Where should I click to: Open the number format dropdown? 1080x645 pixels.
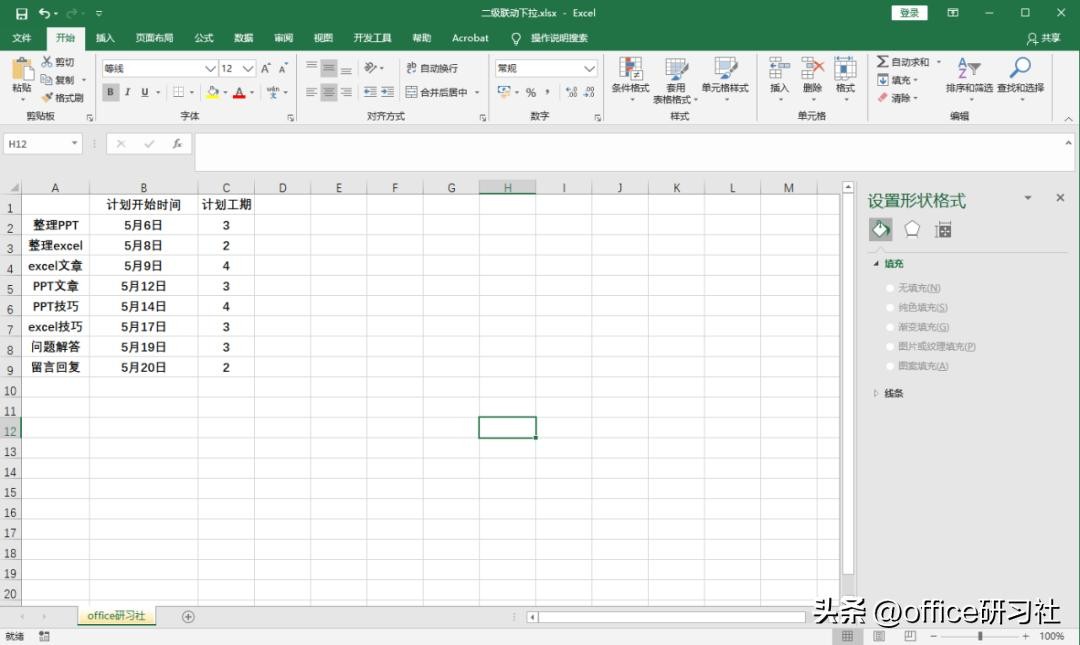click(589, 69)
